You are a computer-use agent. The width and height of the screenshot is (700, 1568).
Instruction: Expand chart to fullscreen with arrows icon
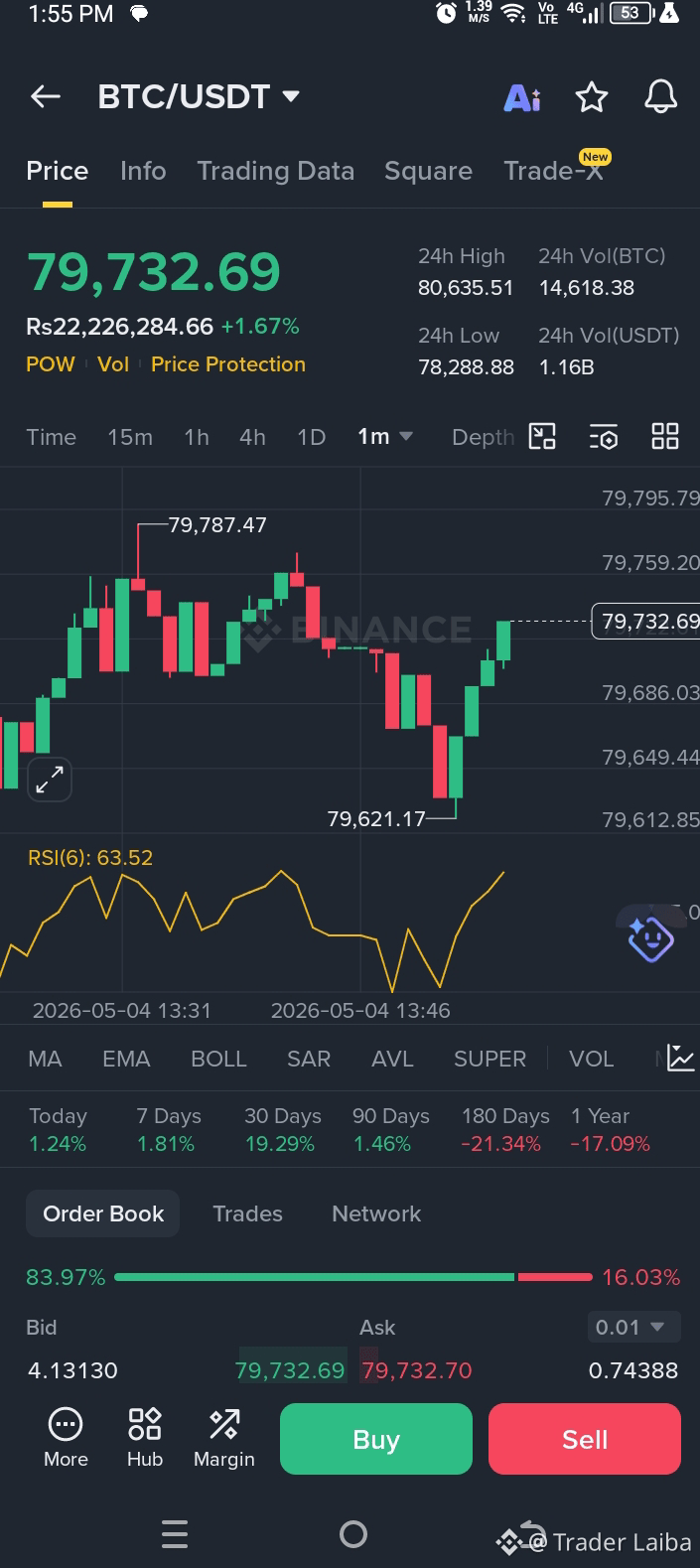point(49,781)
